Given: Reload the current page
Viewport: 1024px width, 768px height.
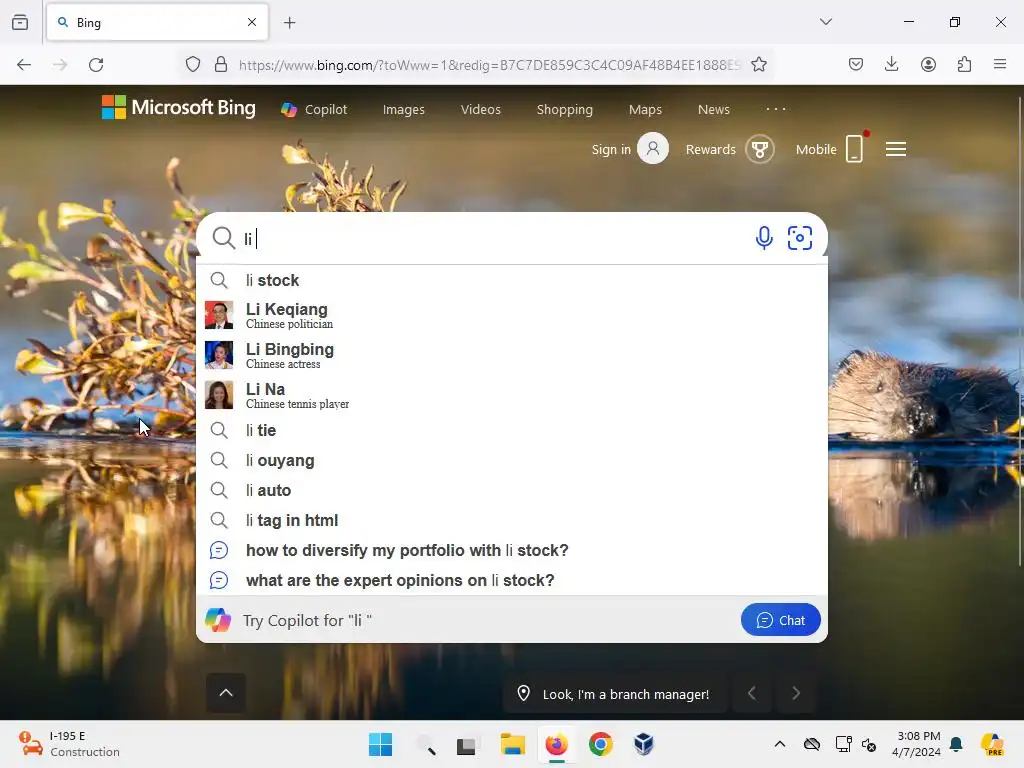Looking at the screenshot, I should coord(96,65).
